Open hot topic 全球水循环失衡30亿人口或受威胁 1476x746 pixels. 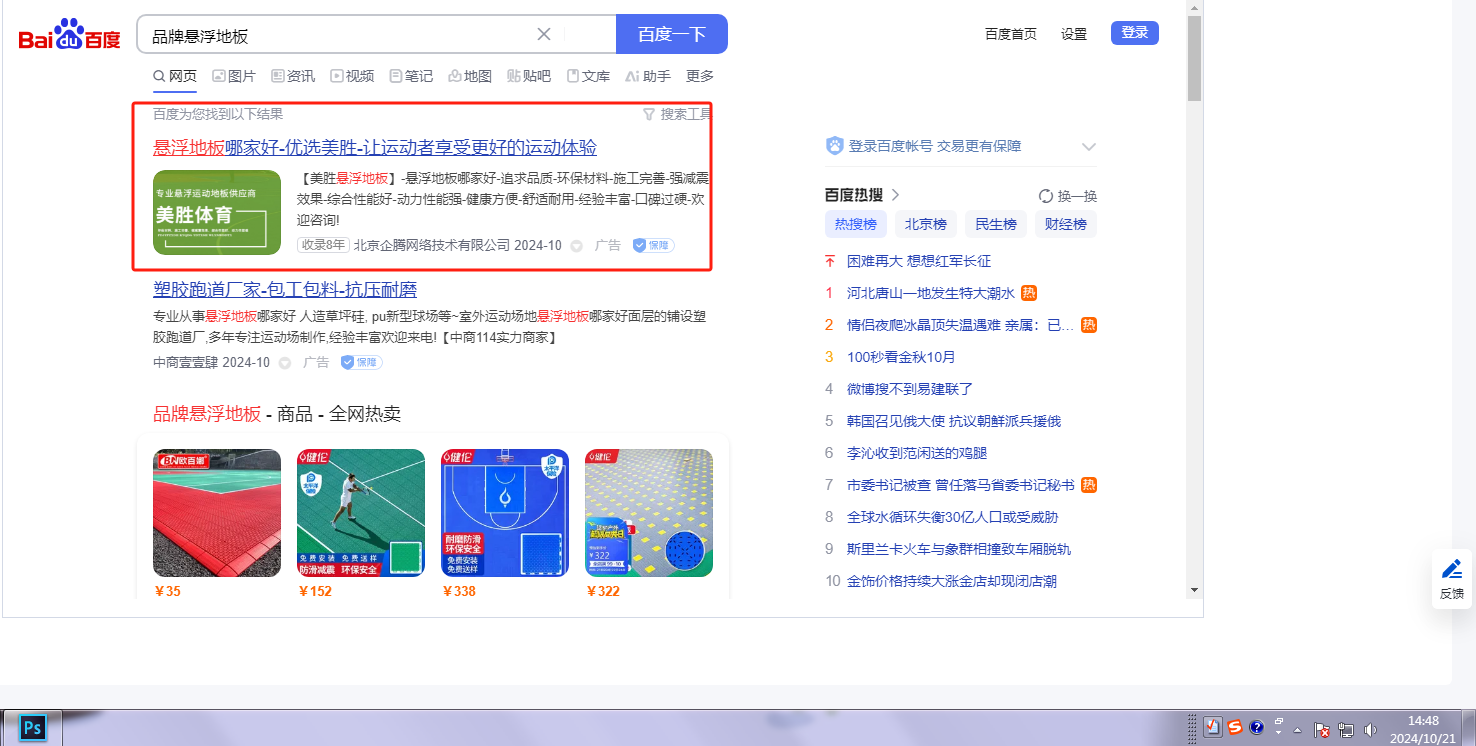[952, 517]
